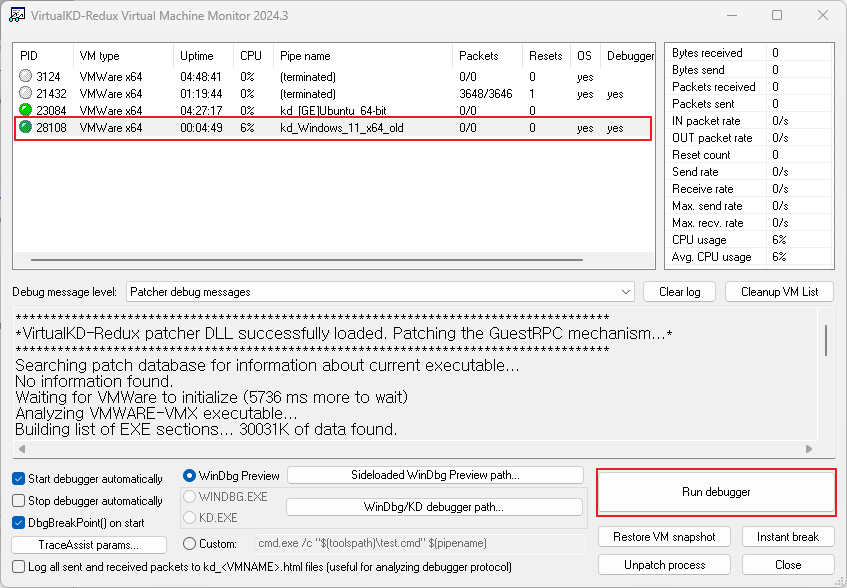Select row with pipe kd_Windows_11_x64_old

(333, 129)
